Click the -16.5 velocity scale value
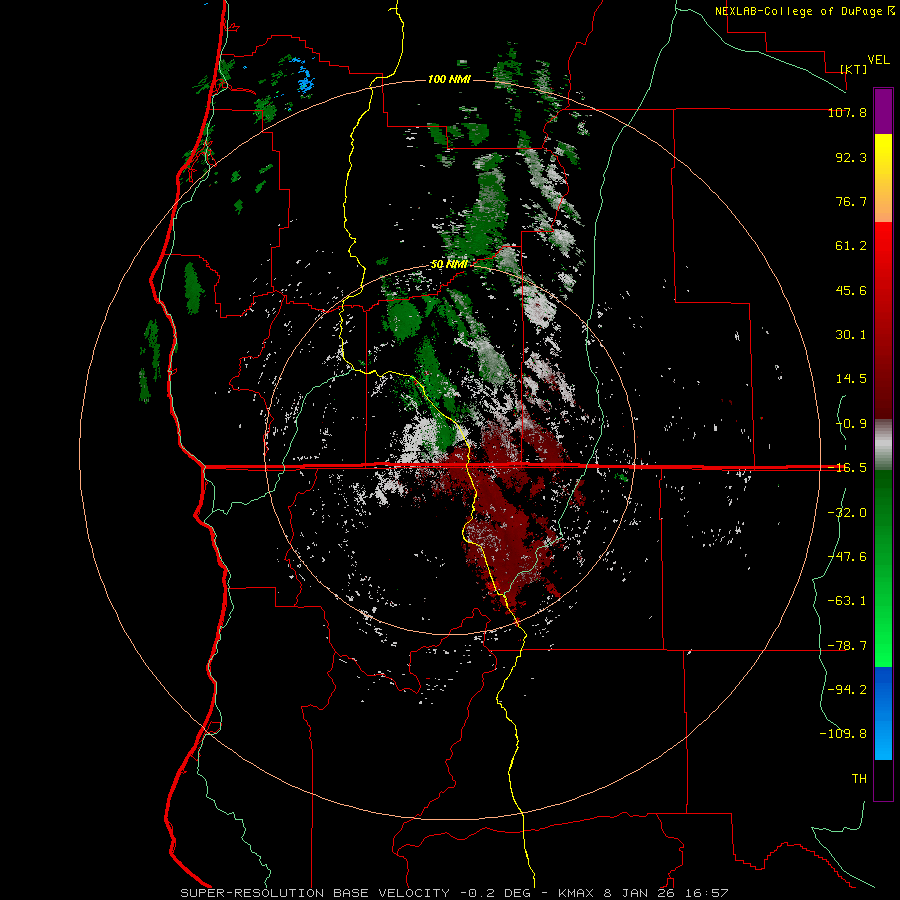This screenshot has width=900, height=900. click(847, 468)
